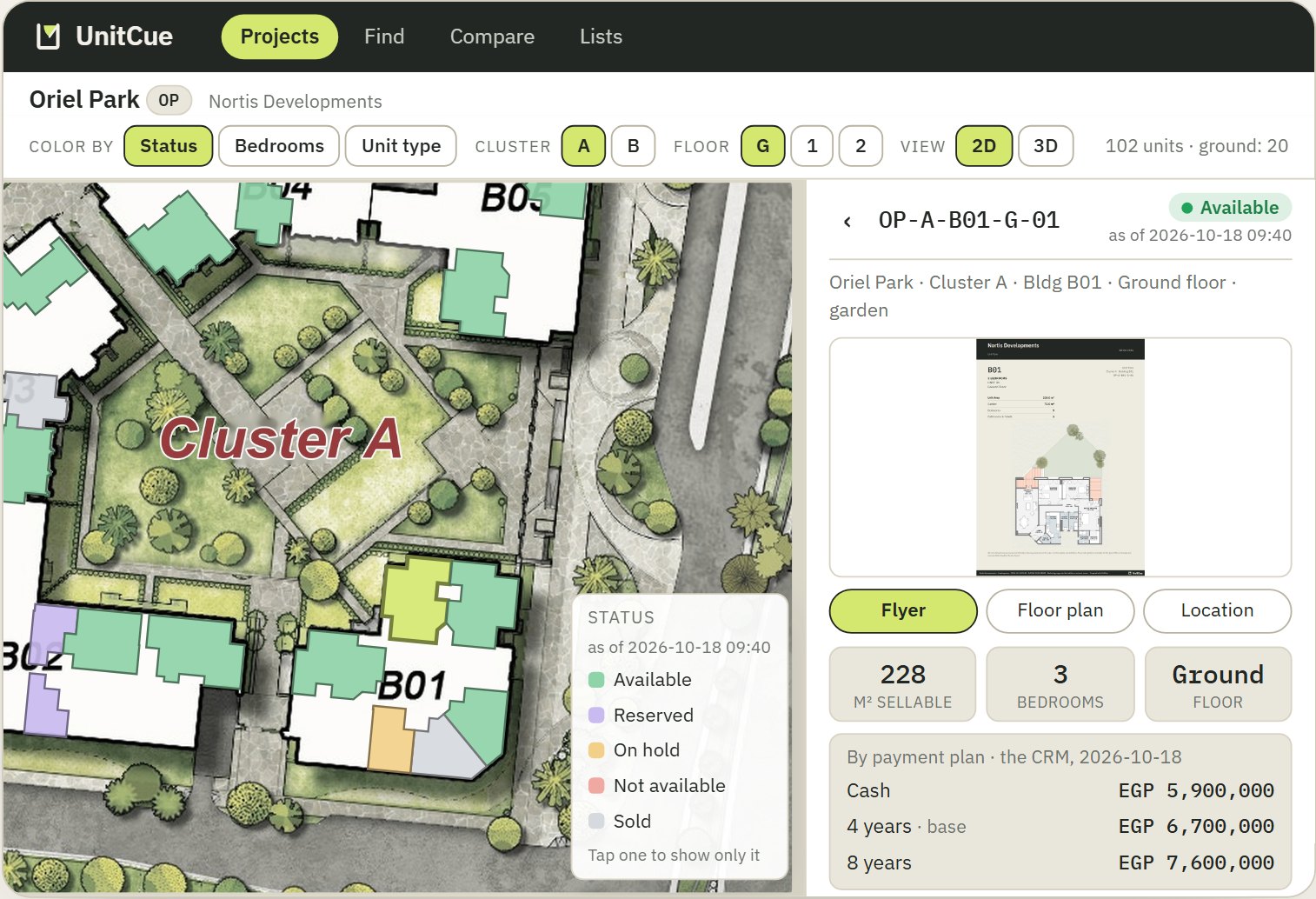The image size is (1316, 899).
Task: Switch to 2D view
Action: 984,146
